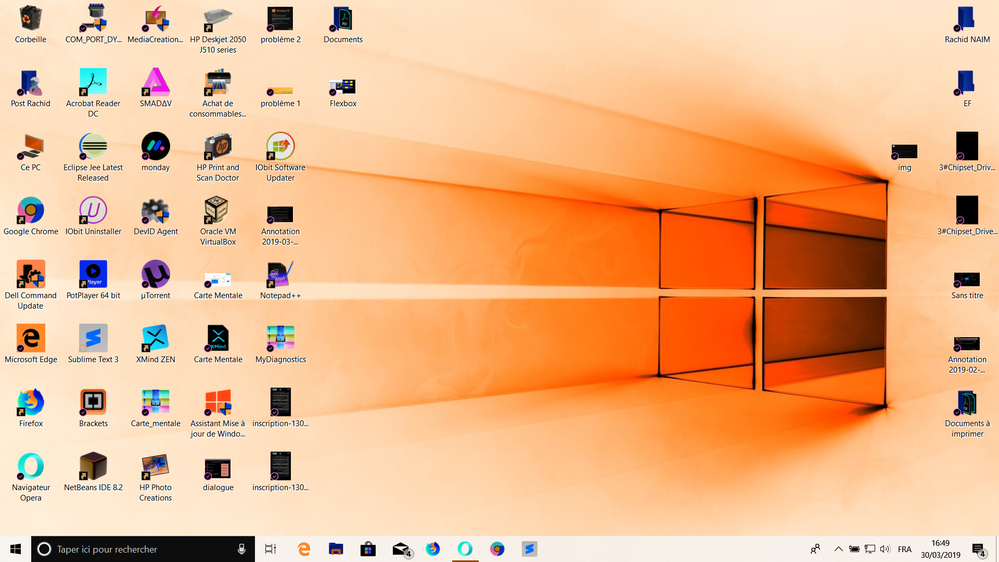Open Edge from the taskbar
This screenshot has height=562, width=999.
[304, 549]
